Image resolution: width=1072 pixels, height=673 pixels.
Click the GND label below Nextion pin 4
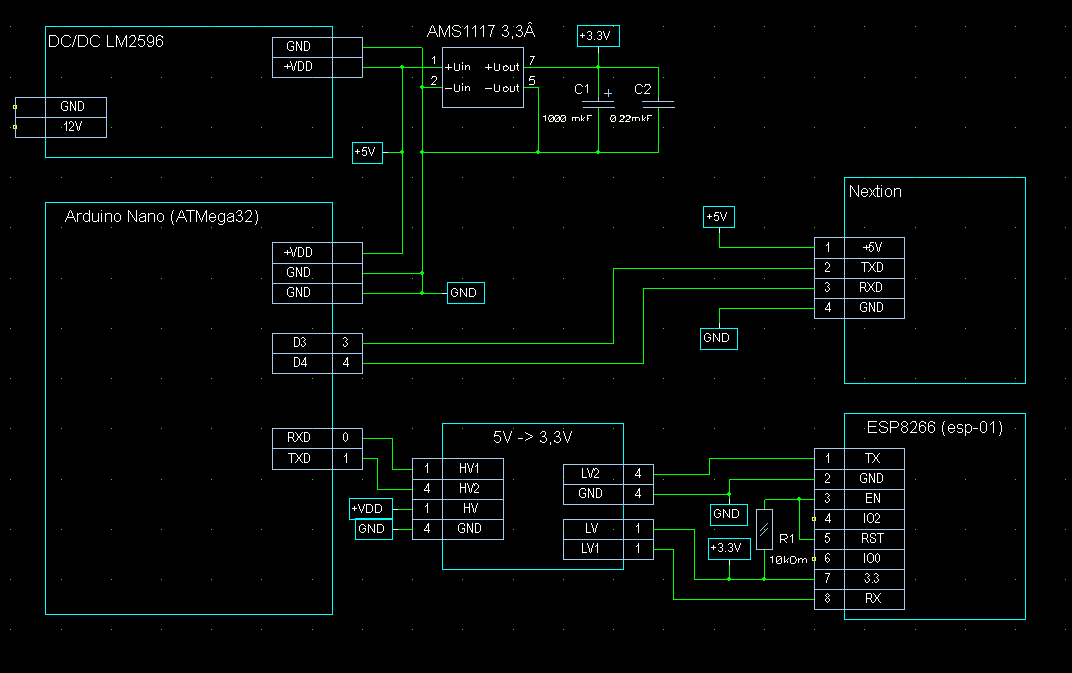[x=717, y=339]
